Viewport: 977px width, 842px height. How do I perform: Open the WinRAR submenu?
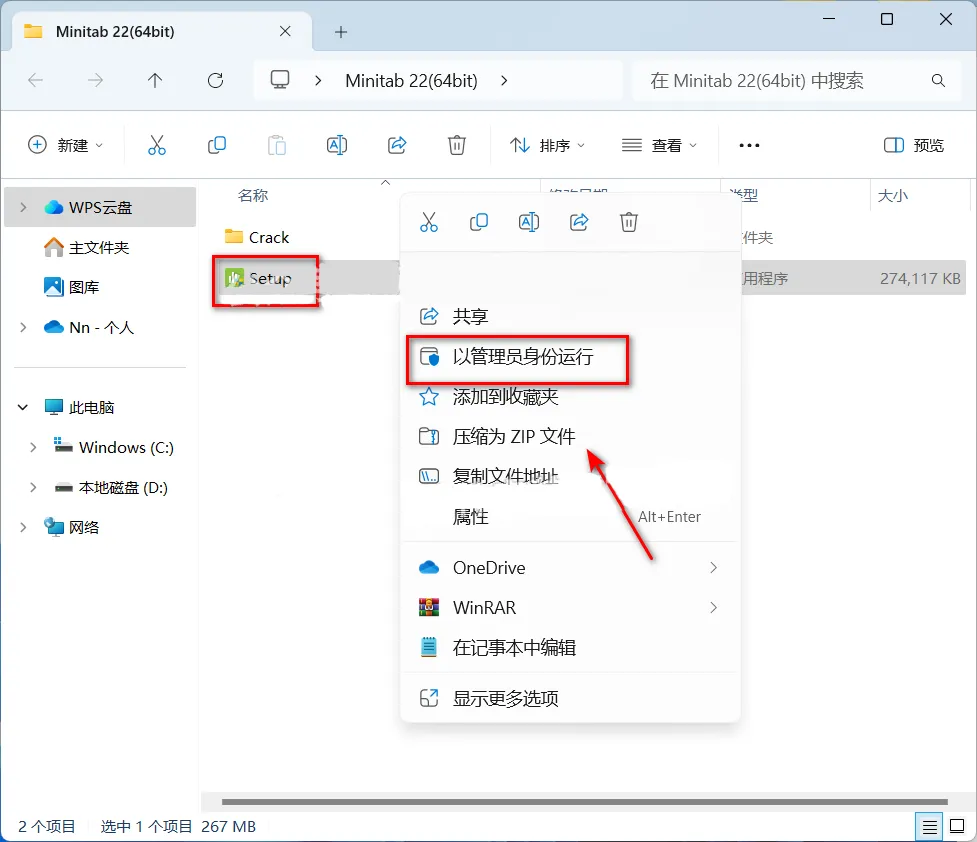570,608
